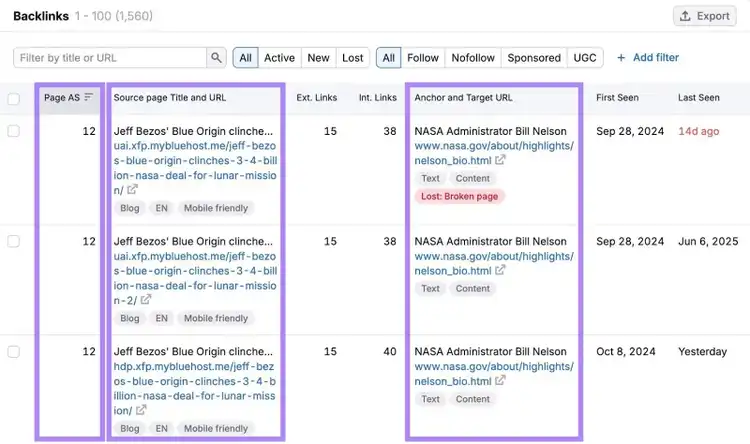This screenshot has height=444, width=750.
Task: Filter by Nofollow links
Action: [x=473, y=58]
